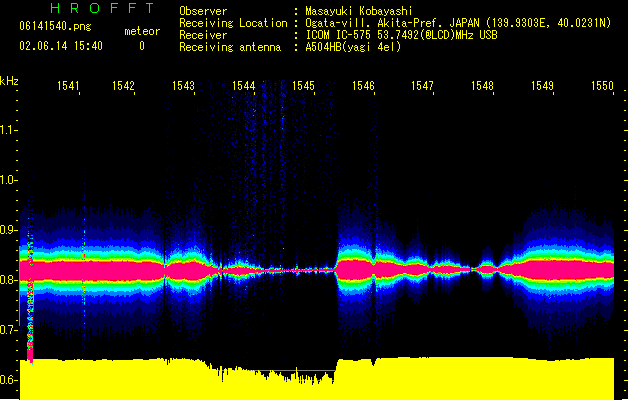Image resolution: width=629 pixels, height=400 pixels.
Task: Click the 1546 time marker
Action: (363, 86)
